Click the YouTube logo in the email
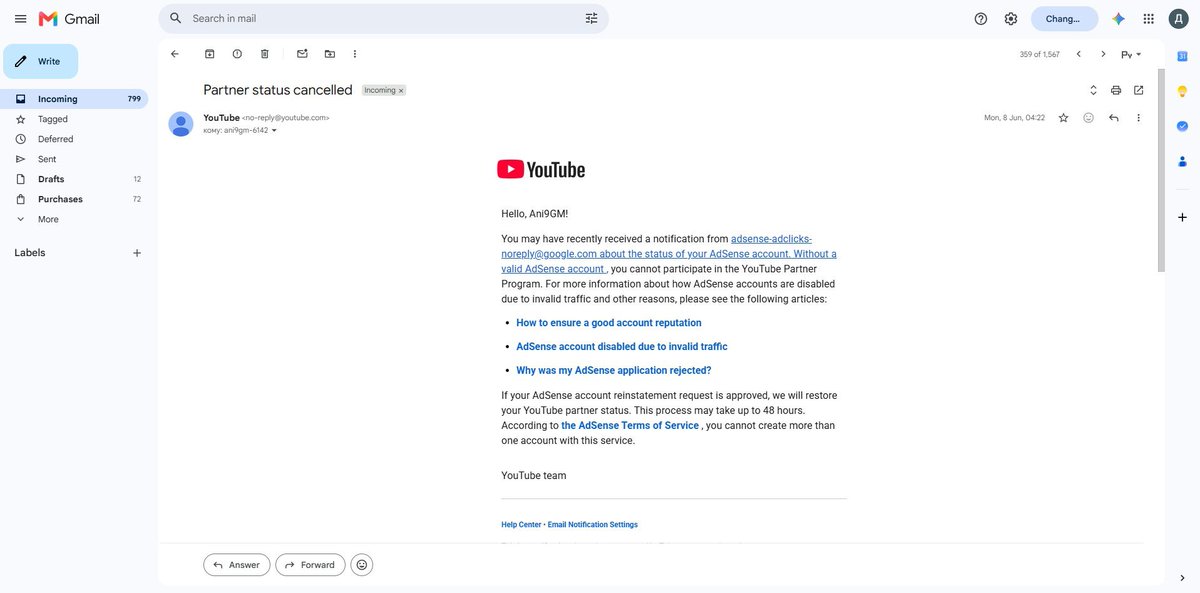The height and width of the screenshot is (593, 1200). point(541,169)
